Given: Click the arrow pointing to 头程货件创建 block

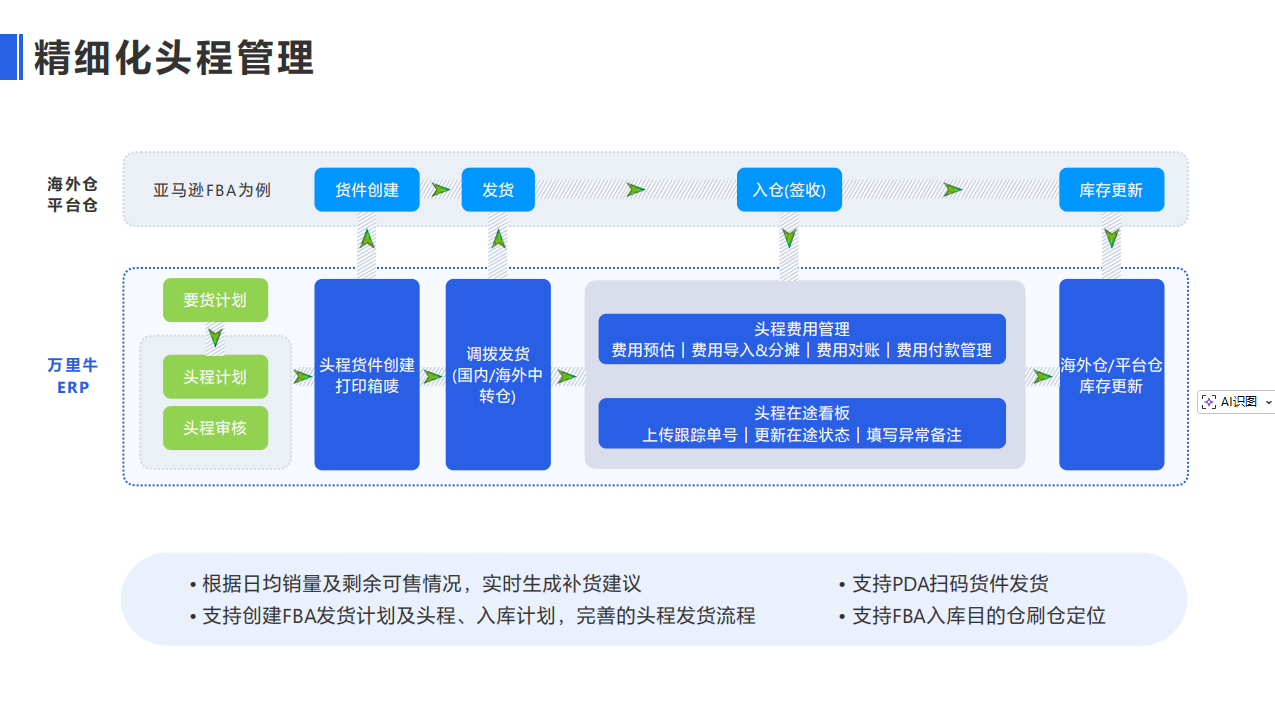Looking at the screenshot, I should (303, 377).
